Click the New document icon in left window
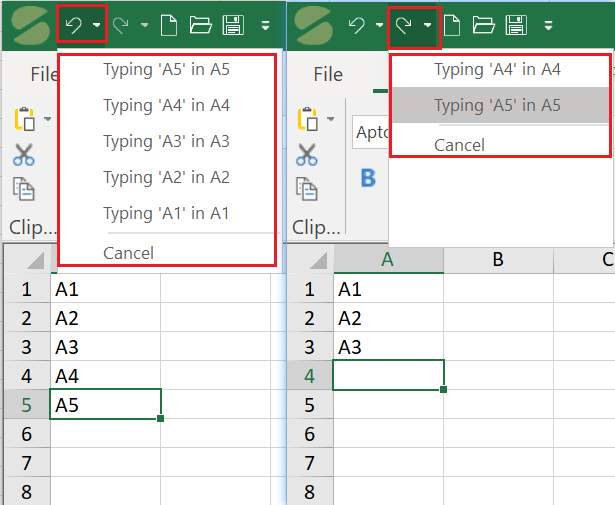This screenshot has width=615, height=505. point(169,25)
